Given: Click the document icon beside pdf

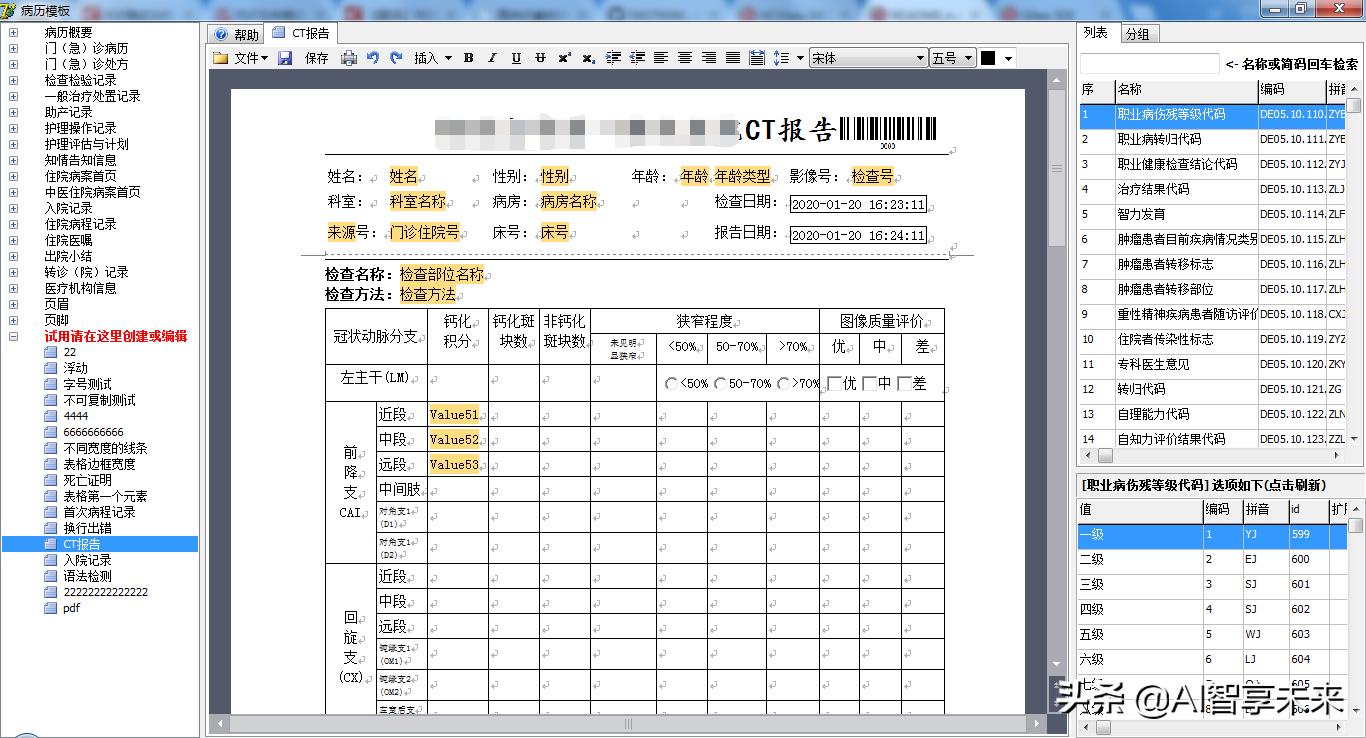Looking at the screenshot, I should [x=51, y=608].
